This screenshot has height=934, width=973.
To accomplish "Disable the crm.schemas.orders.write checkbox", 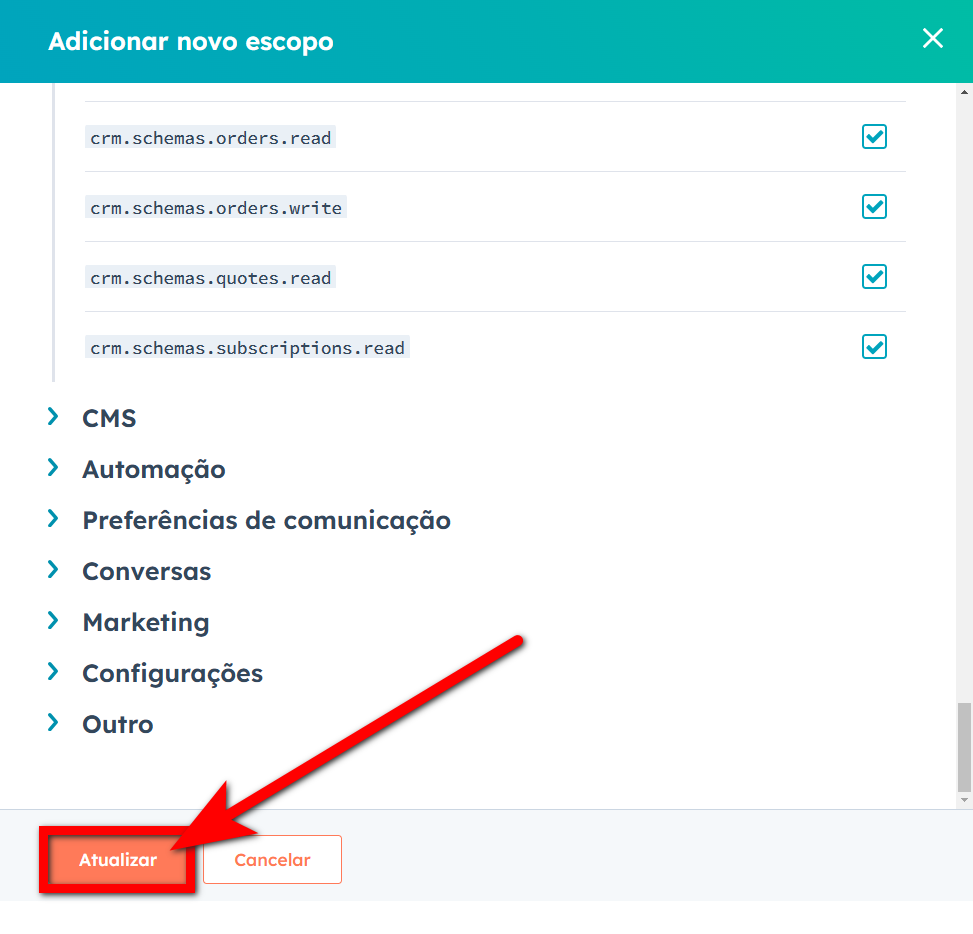I will 873,207.
